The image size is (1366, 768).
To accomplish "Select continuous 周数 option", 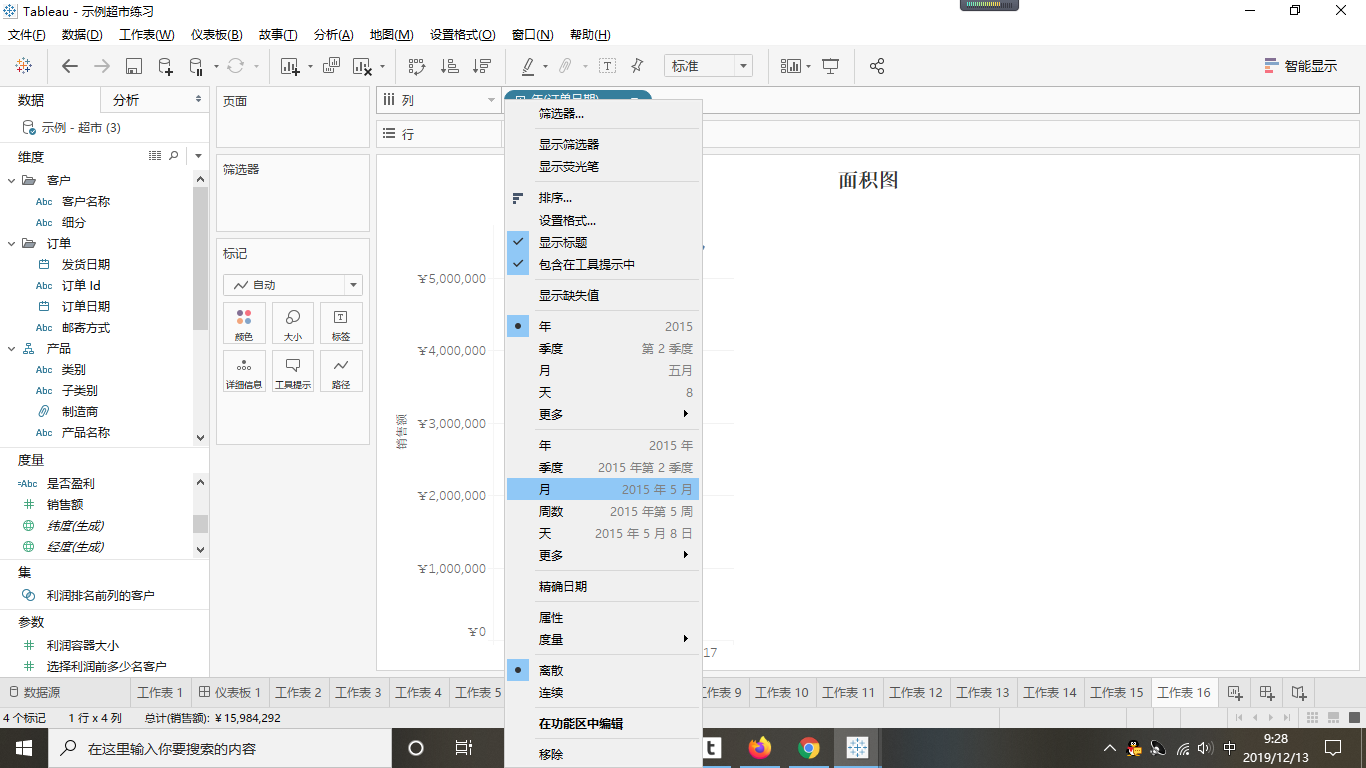I will click(x=602, y=511).
